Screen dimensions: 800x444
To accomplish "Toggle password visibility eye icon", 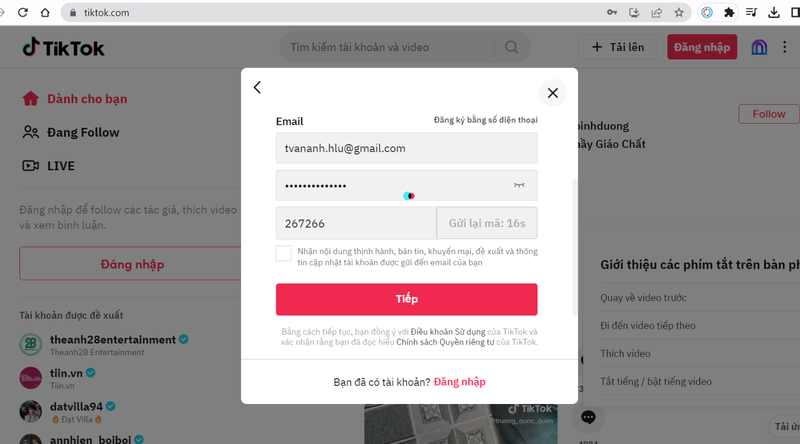I will (x=519, y=185).
